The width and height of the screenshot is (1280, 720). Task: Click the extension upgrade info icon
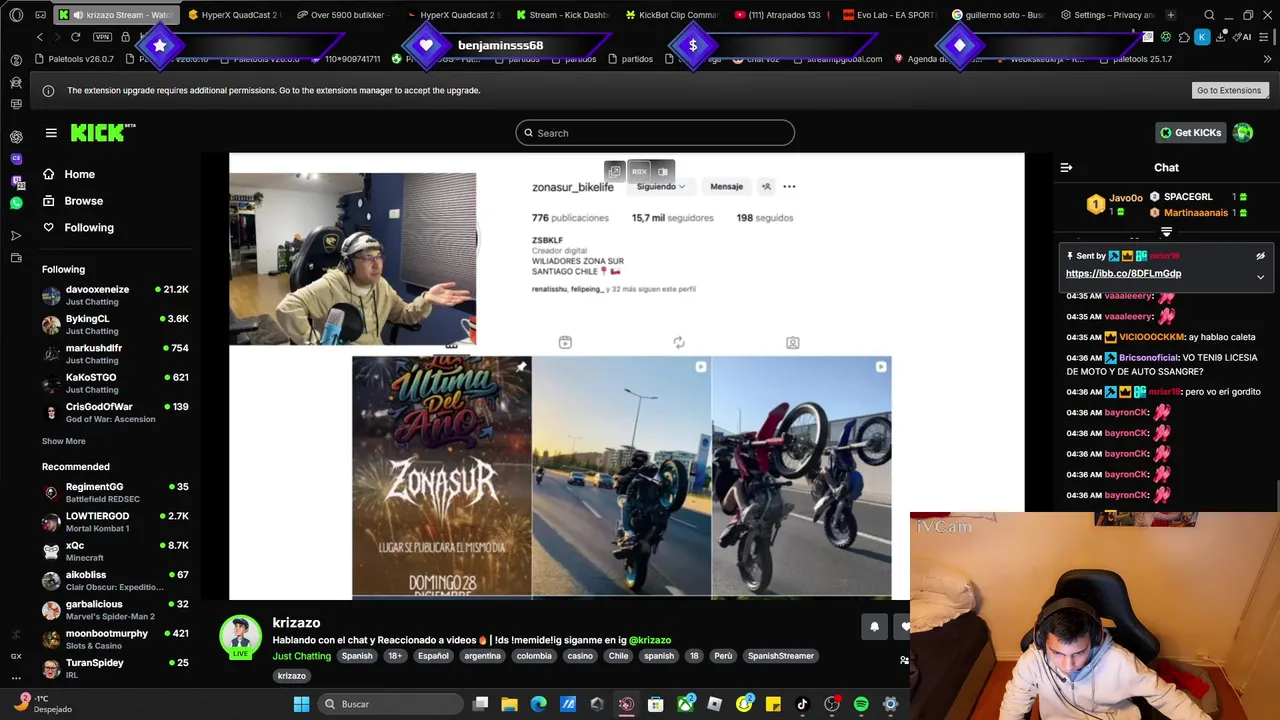point(48,90)
